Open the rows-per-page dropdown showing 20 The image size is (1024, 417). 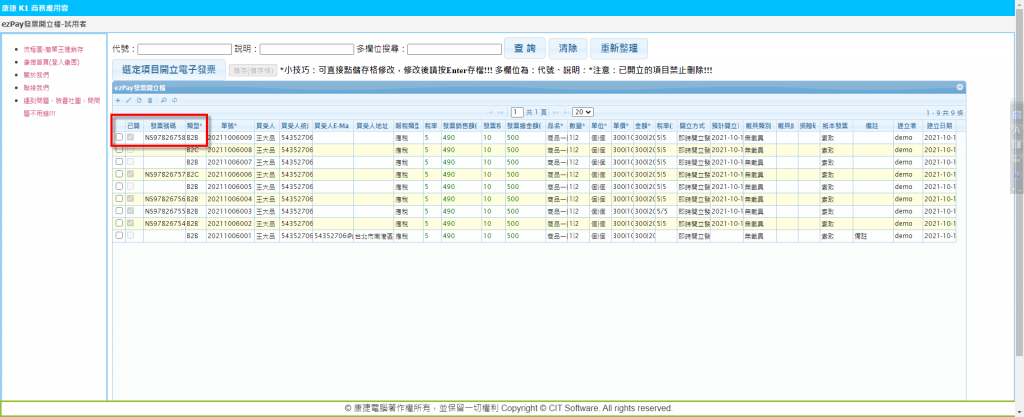583,111
